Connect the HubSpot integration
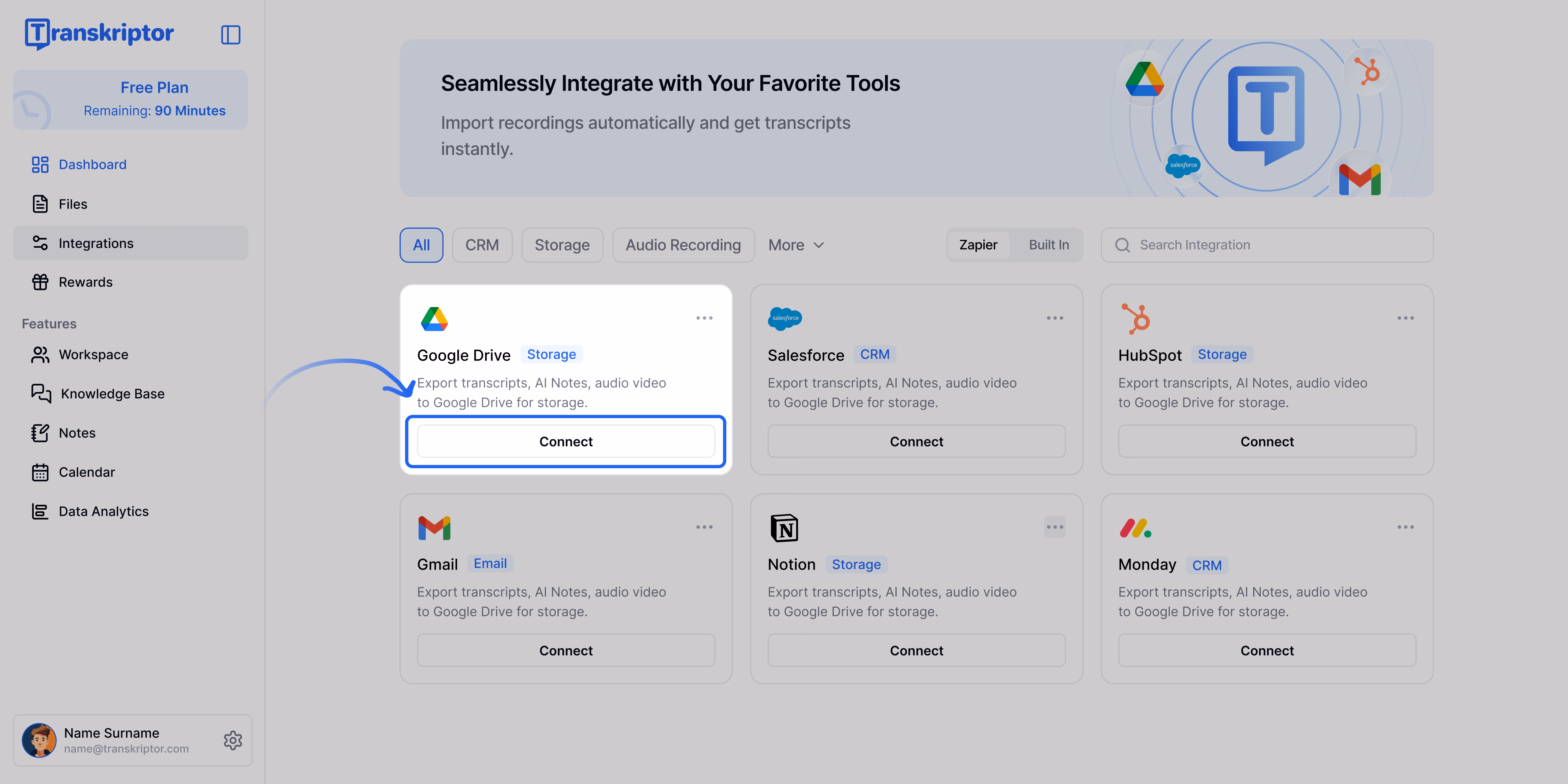 click(1267, 441)
